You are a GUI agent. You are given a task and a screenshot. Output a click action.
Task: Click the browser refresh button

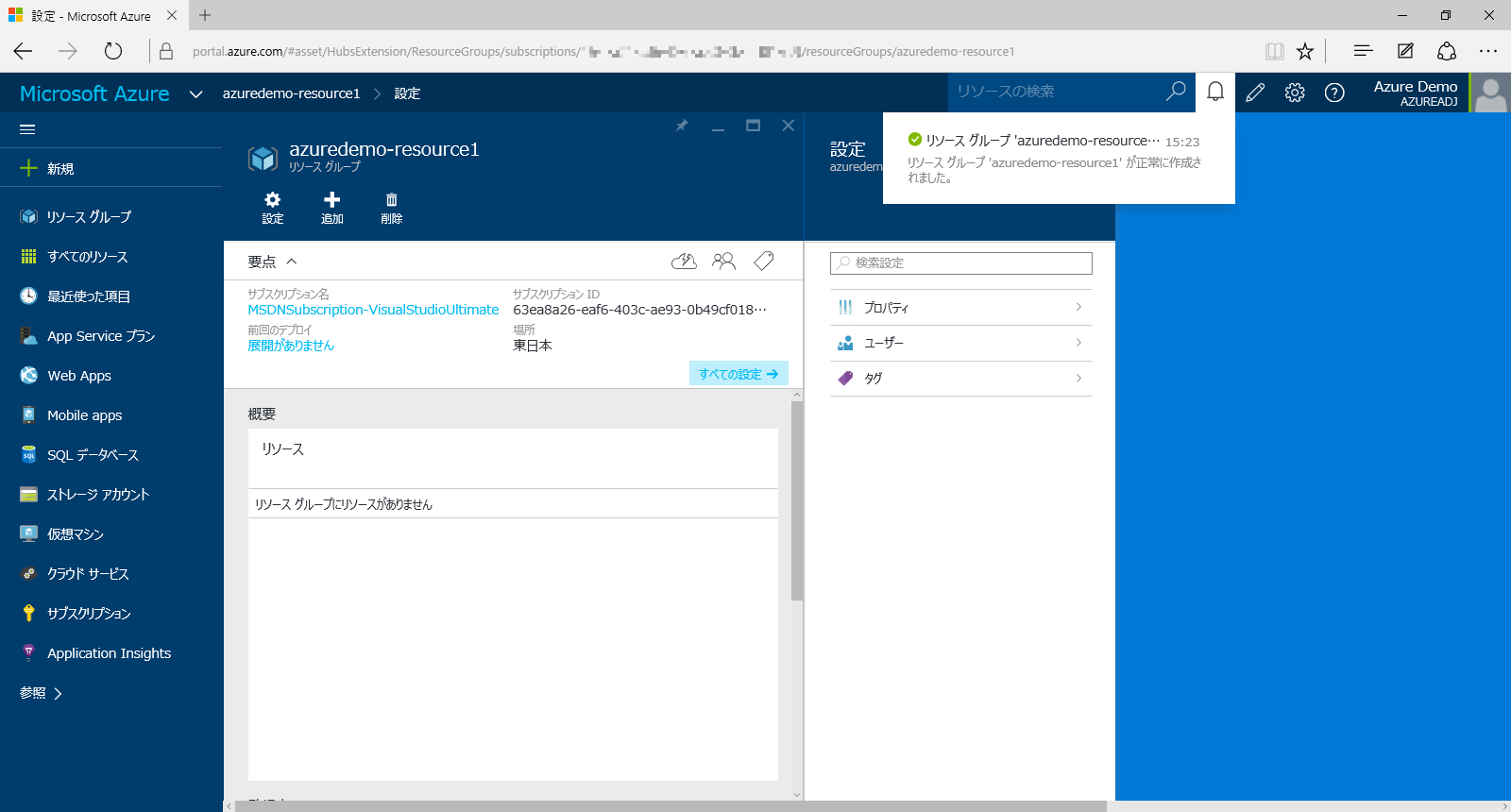point(113,51)
